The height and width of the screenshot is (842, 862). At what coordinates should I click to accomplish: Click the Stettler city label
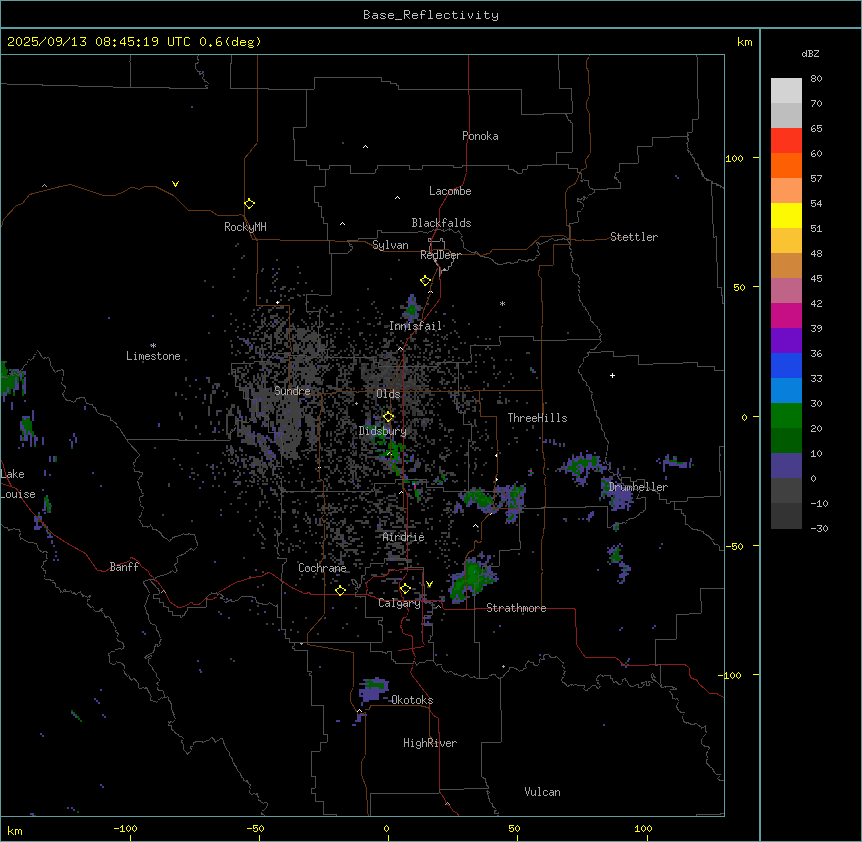point(634,237)
